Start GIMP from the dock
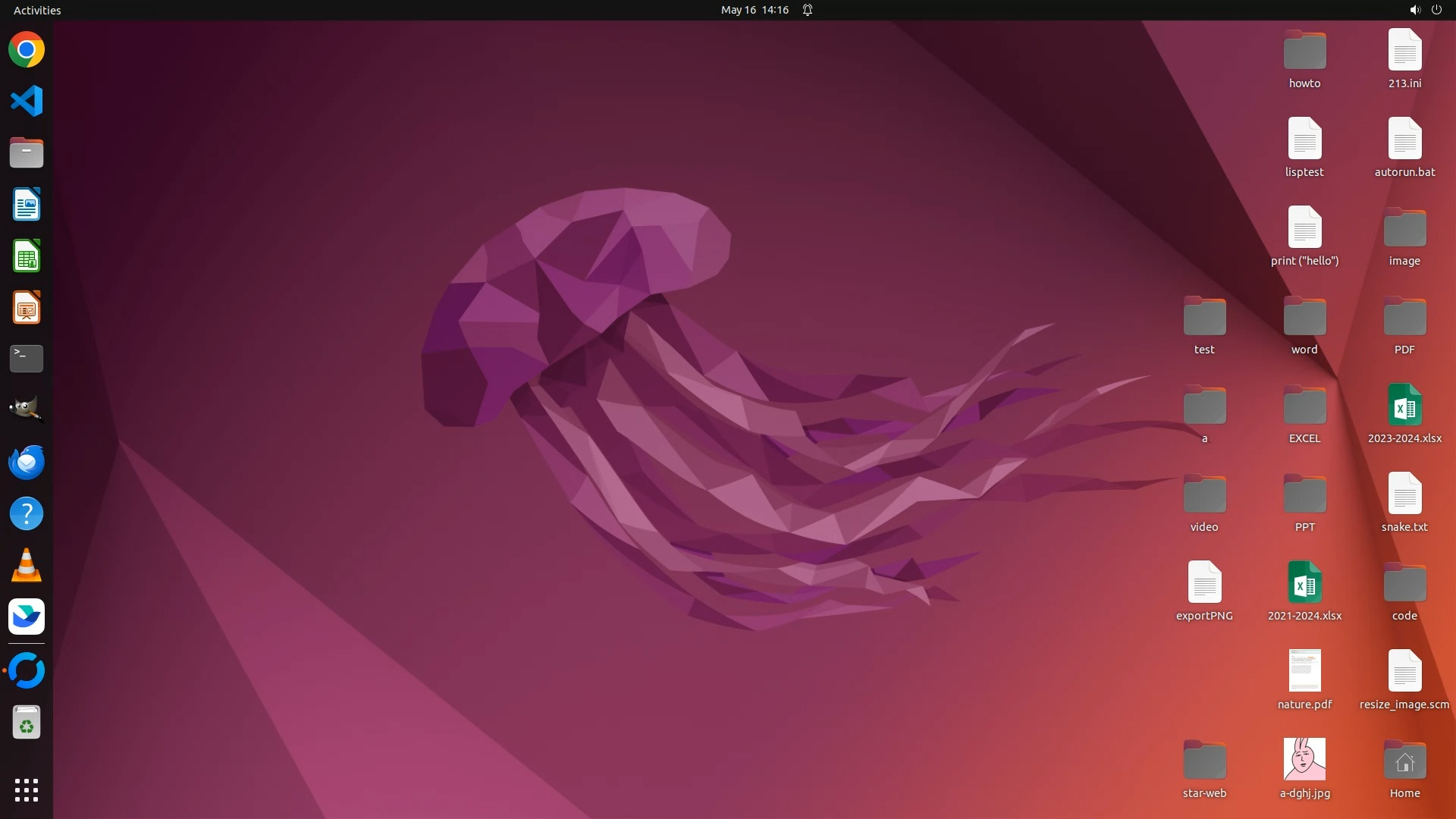This screenshot has width=1456, height=819. (27, 410)
